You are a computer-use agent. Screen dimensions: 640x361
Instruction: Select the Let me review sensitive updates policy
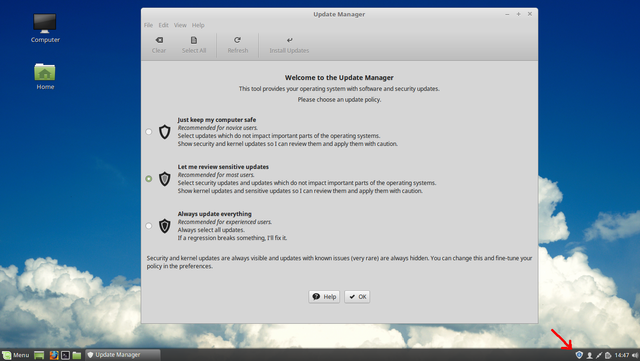pyautogui.click(x=149, y=179)
